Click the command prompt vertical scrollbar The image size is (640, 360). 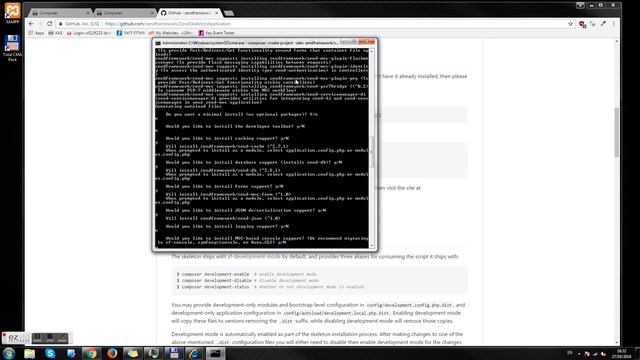click(x=371, y=148)
